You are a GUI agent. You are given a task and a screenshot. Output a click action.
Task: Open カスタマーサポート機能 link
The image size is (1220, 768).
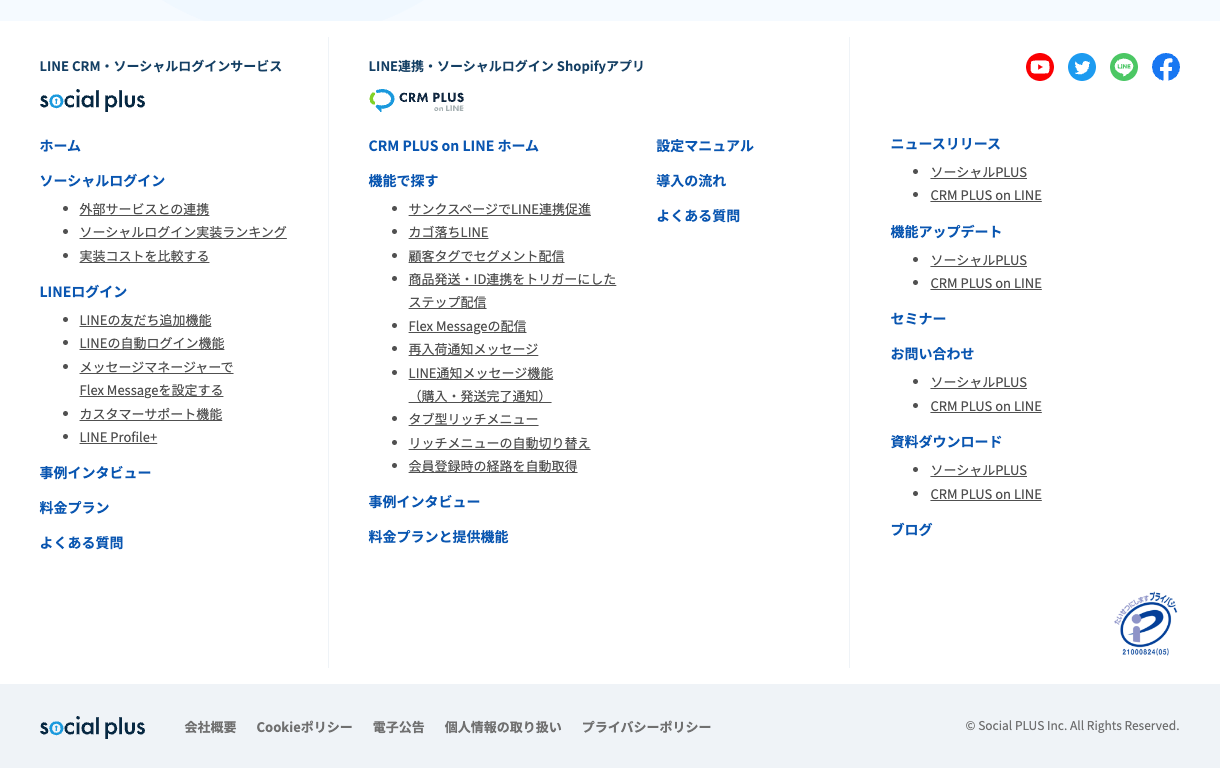click(151, 414)
